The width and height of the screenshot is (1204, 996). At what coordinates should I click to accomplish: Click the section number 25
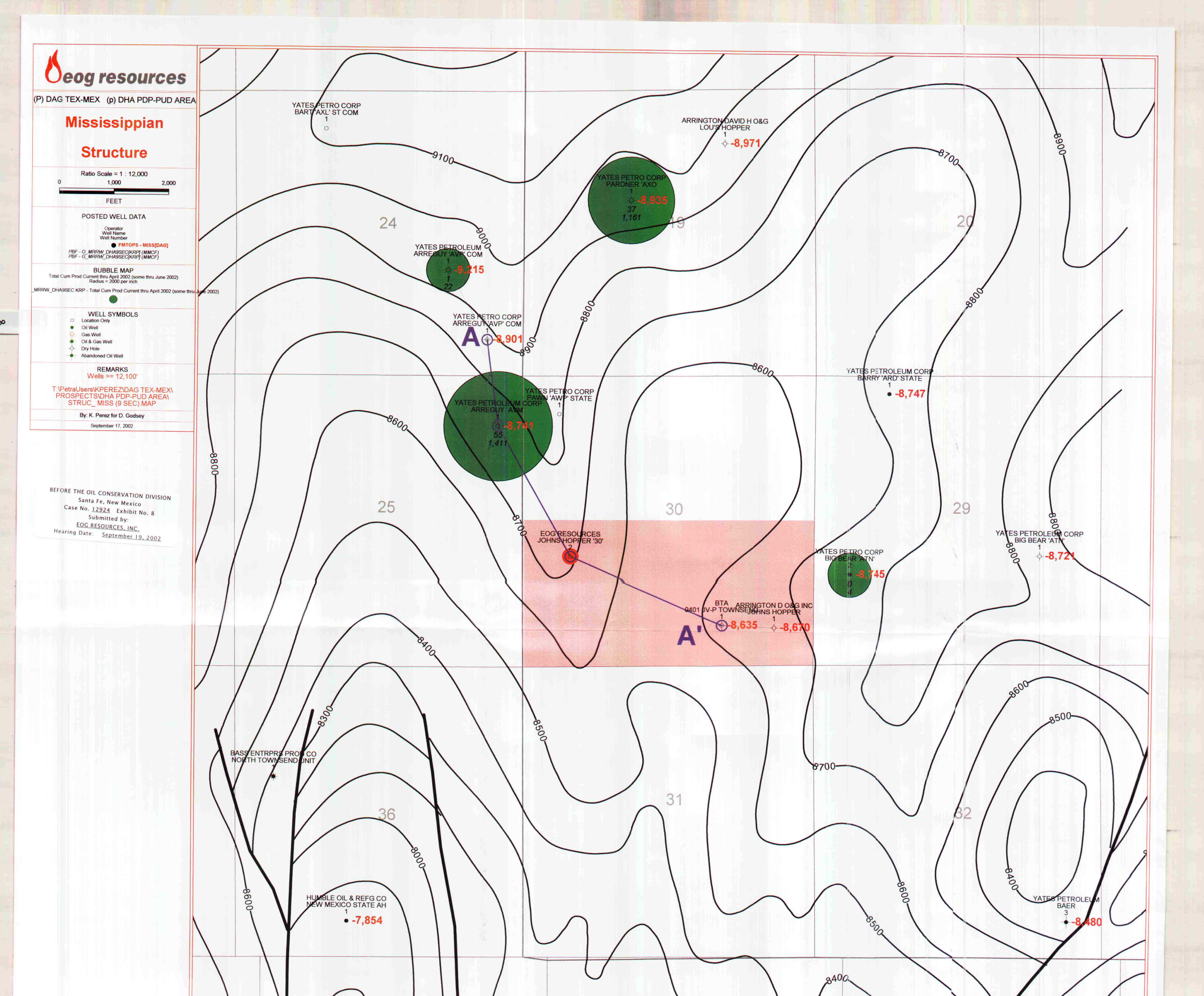coord(386,507)
